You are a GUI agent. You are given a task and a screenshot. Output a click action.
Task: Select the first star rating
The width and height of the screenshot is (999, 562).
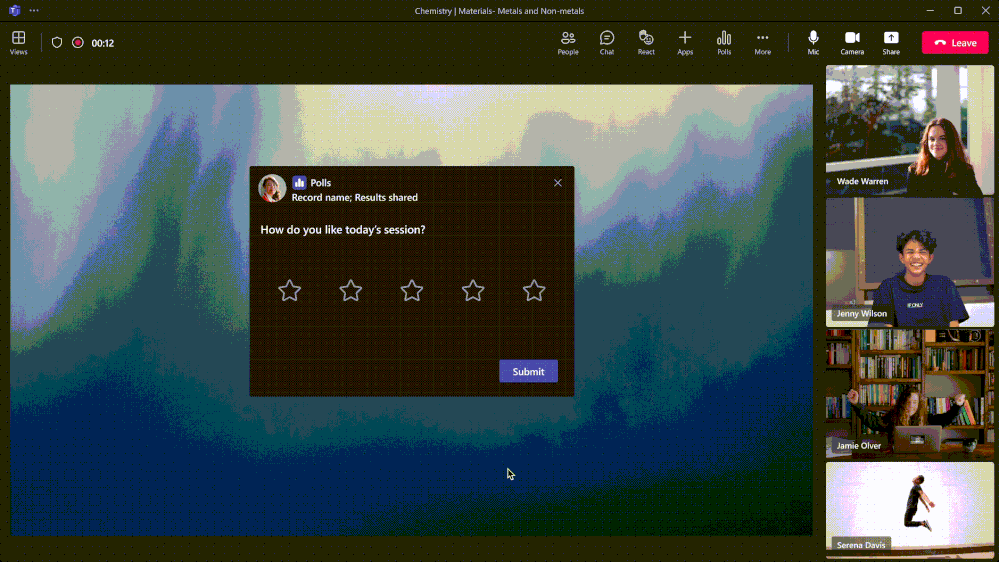pyautogui.click(x=289, y=291)
